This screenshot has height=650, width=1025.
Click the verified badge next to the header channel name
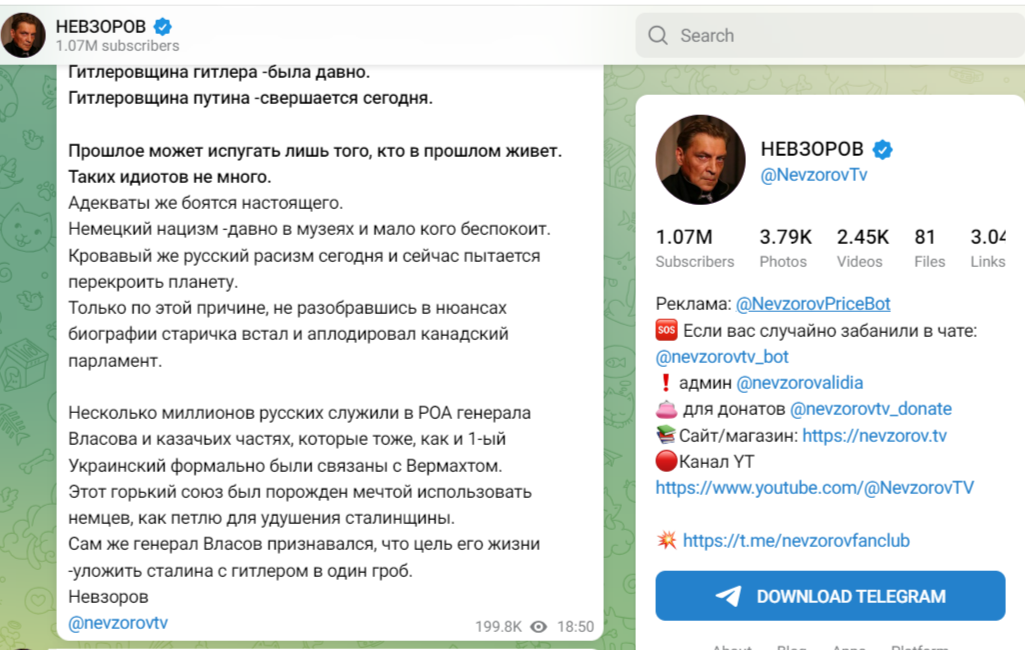pos(163,27)
